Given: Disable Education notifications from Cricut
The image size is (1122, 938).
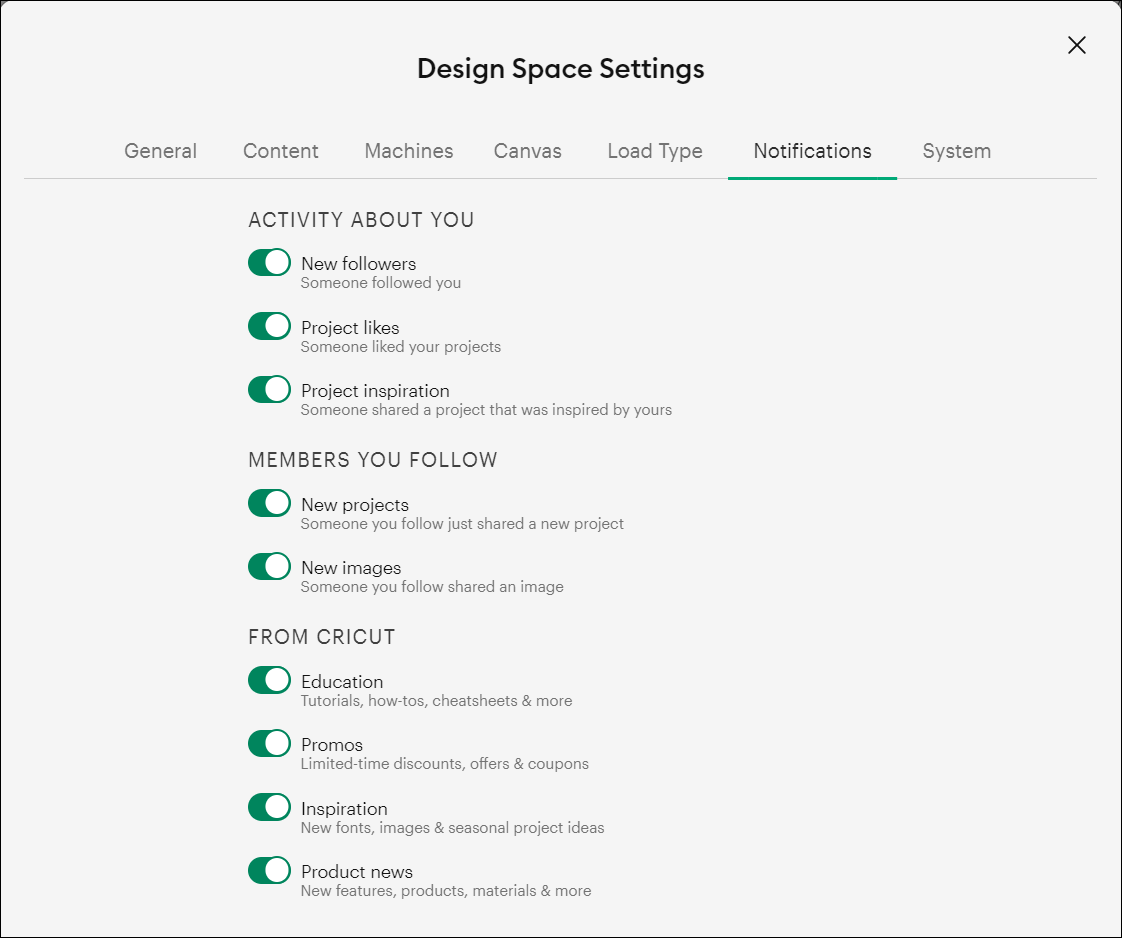Looking at the screenshot, I should pyautogui.click(x=269, y=680).
